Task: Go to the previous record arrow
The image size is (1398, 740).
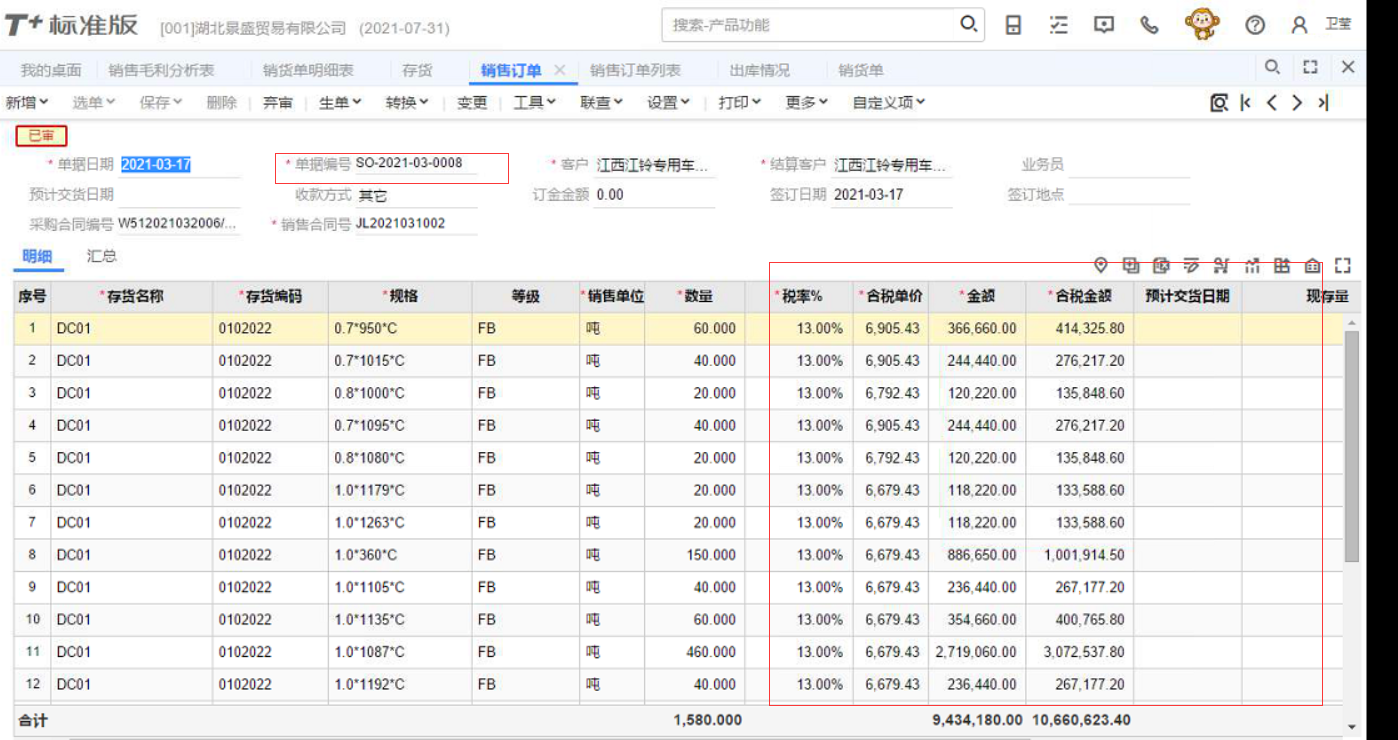Action: pyautogui.click(x=1271, y=102)
